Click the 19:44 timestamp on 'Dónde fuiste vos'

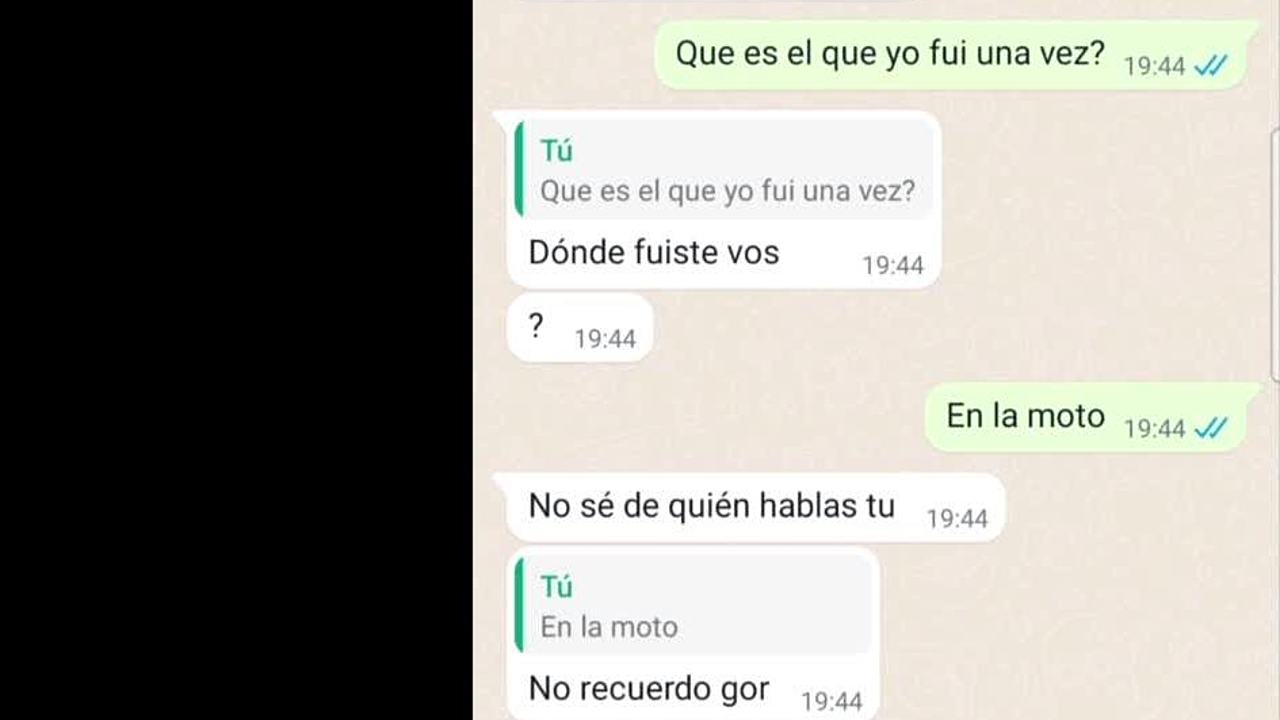tap(893, 266)
